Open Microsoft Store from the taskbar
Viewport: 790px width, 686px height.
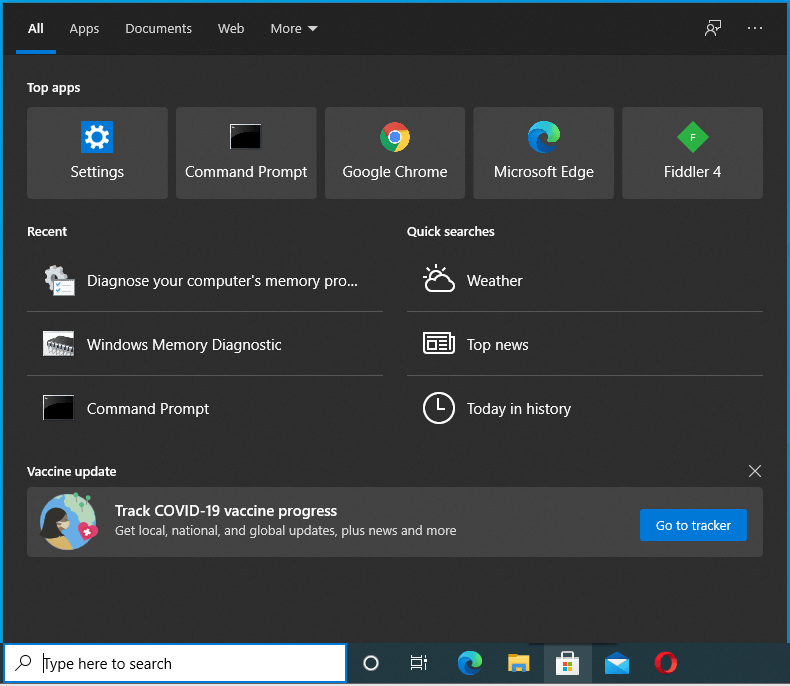click(567, 663)
